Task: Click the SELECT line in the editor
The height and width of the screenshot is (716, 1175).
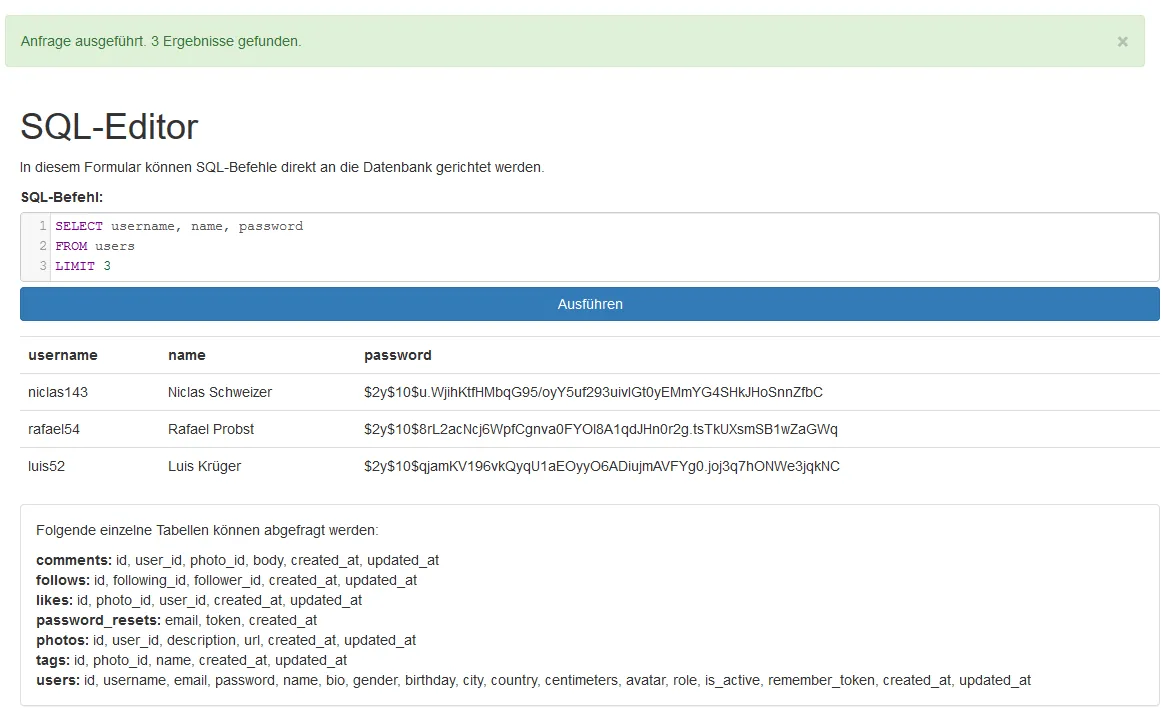Action: (x=179, y=226)
